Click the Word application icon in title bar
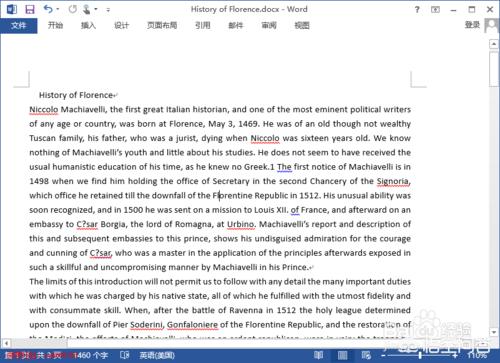Viewport: 500px width, 363px height. (x=12, y=9)
